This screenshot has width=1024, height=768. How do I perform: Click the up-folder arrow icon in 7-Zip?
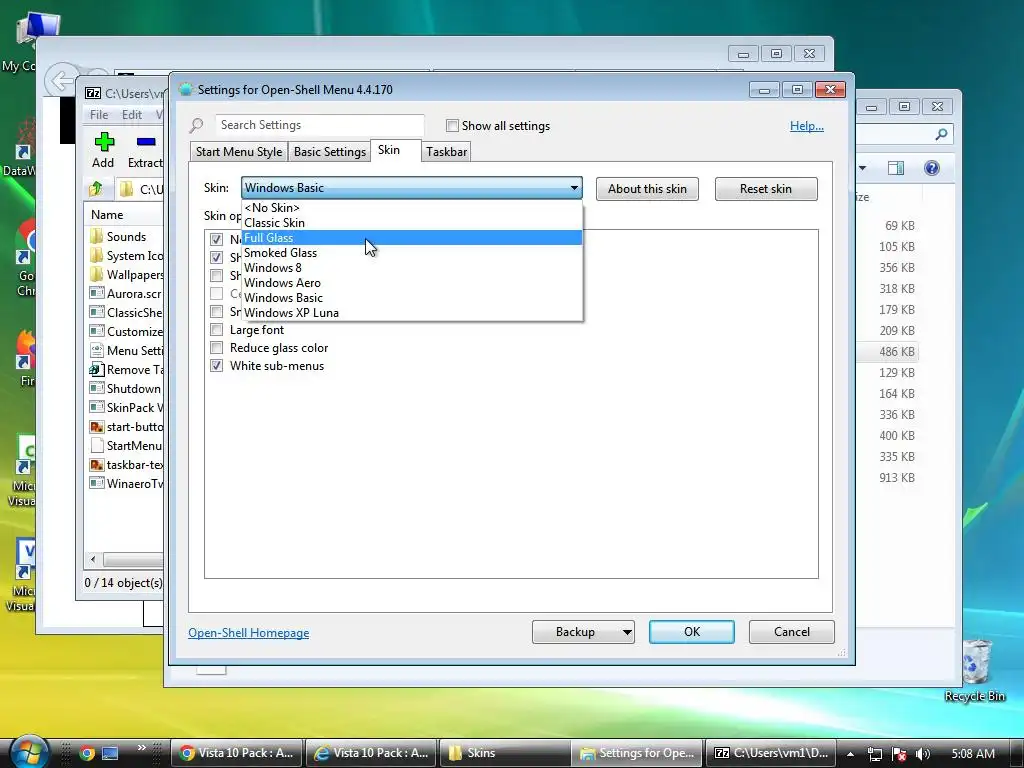(x=96, y=189)
